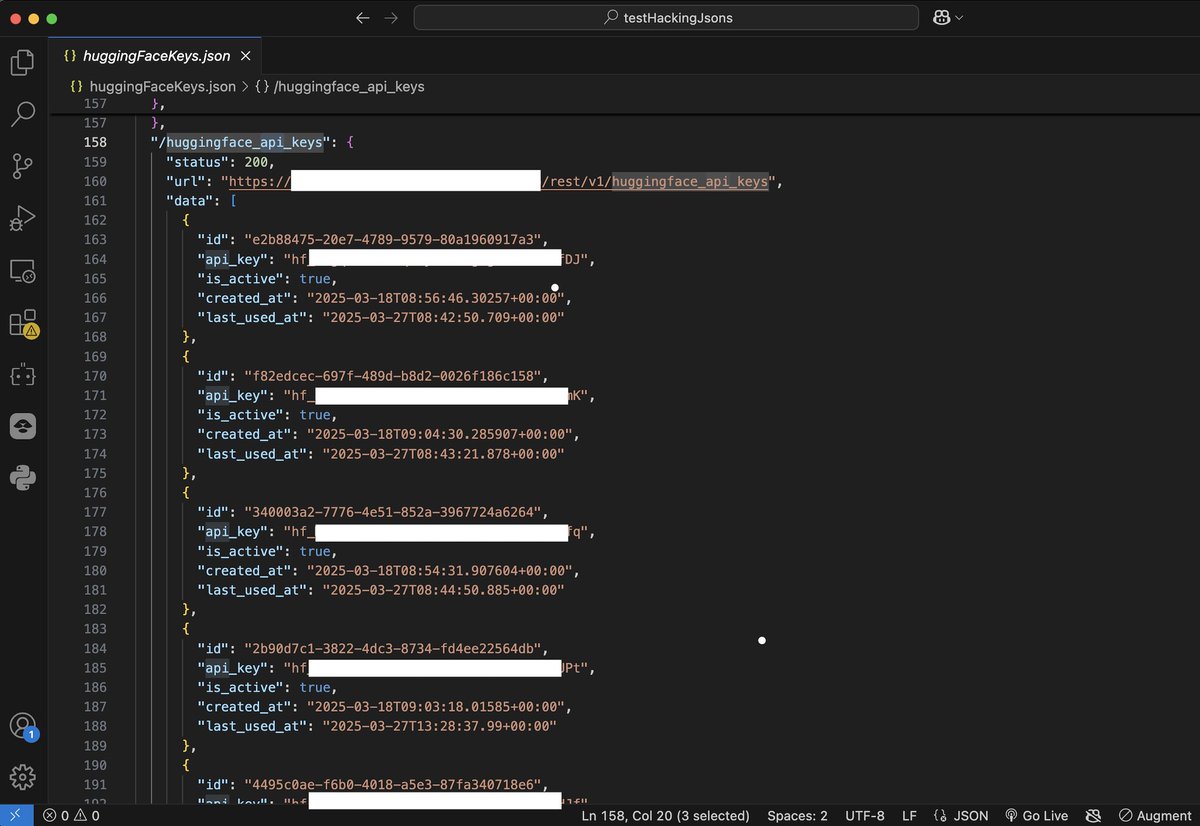Screen dimensions: 1200x826
Task: Open Extensions view with warning badge
Action: [22, 322]
